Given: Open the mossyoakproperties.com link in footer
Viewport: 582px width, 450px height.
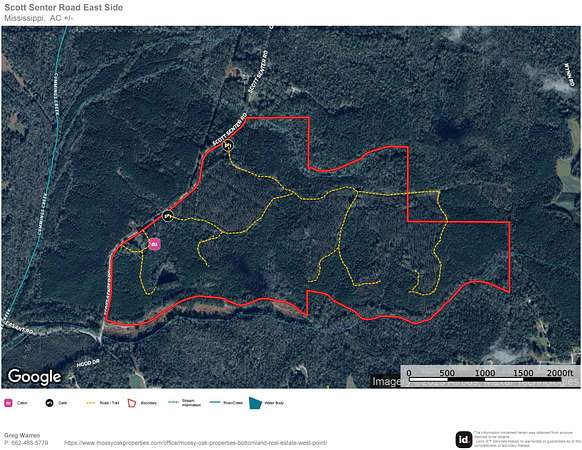Looking at the screenshot, I should point(196,443).
